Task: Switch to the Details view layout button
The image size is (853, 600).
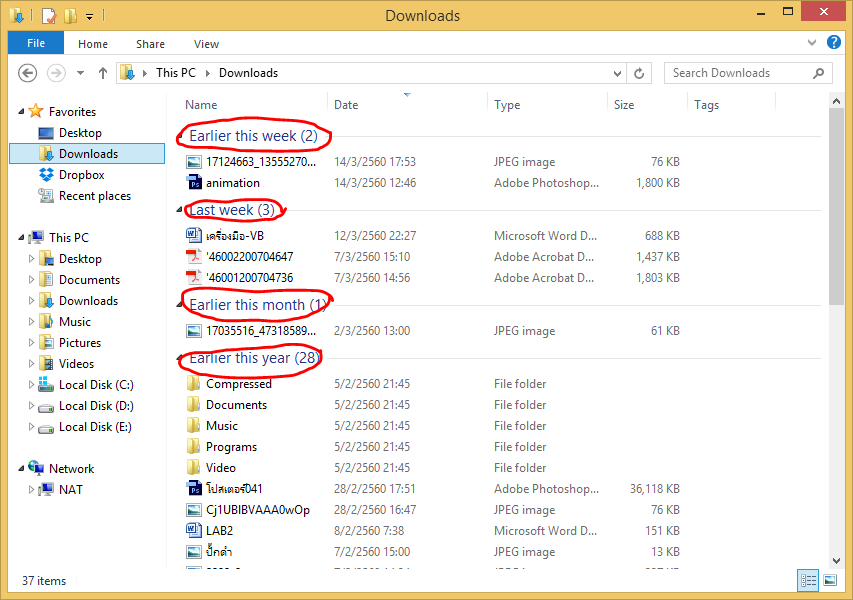Action: (808, 580)
